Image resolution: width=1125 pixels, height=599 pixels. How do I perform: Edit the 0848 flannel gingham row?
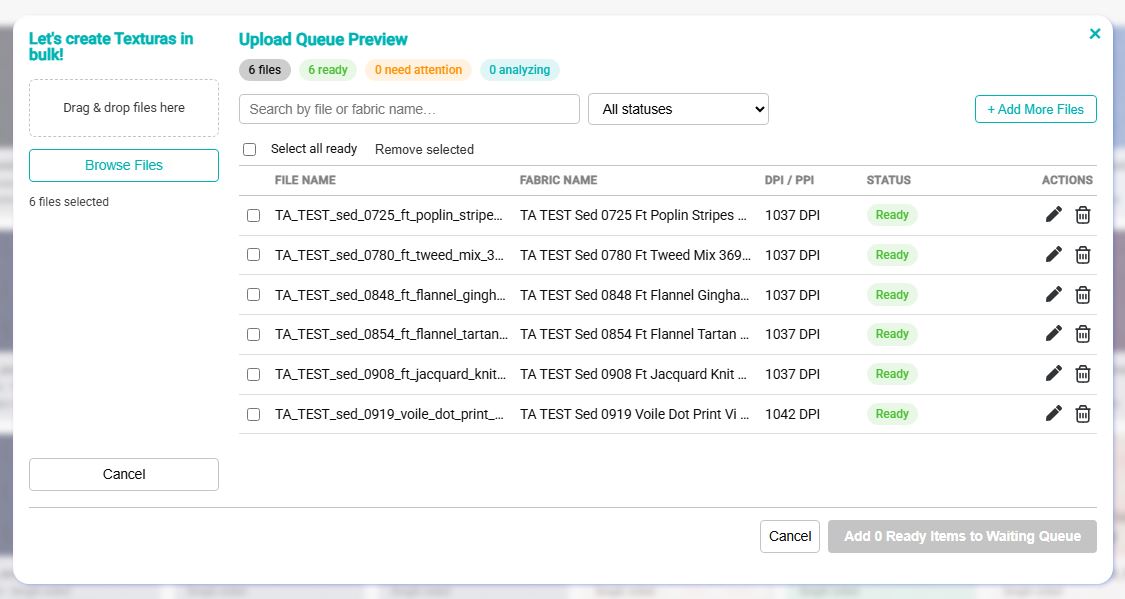pyautogui.click(x=1053, y=294)
